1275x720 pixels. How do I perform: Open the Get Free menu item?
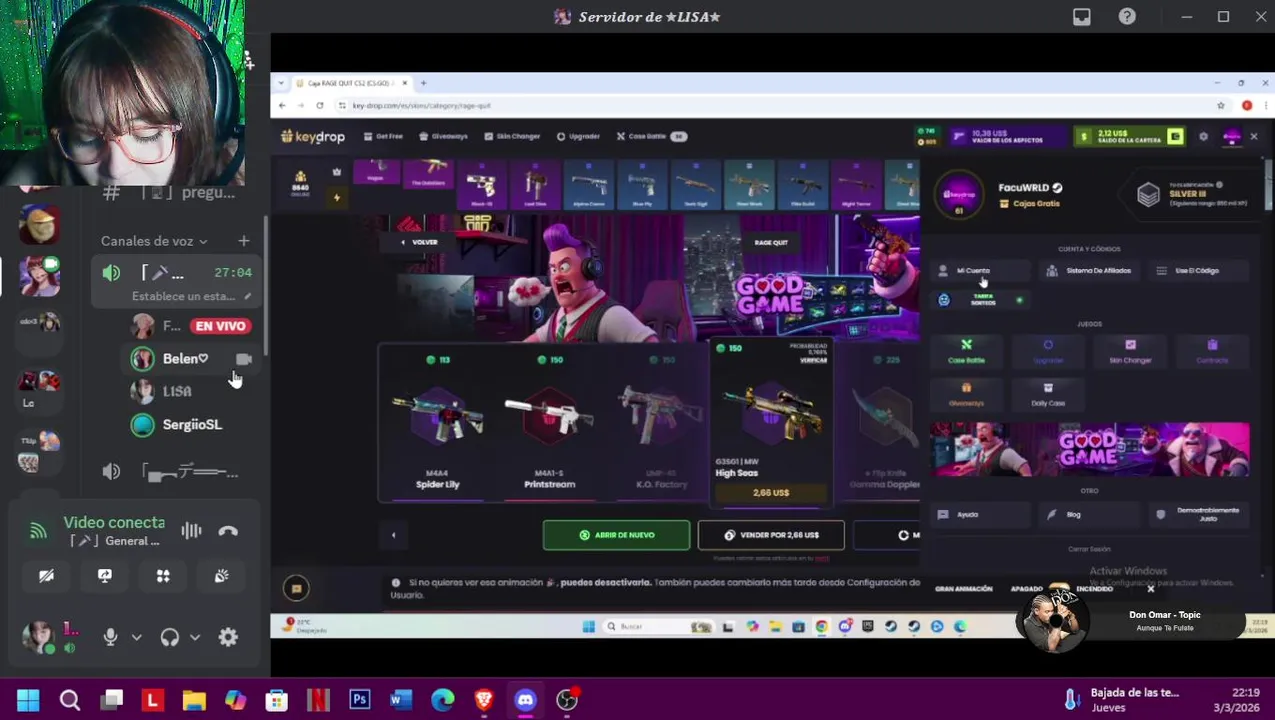pyautogui.click(x=383, y=136)
